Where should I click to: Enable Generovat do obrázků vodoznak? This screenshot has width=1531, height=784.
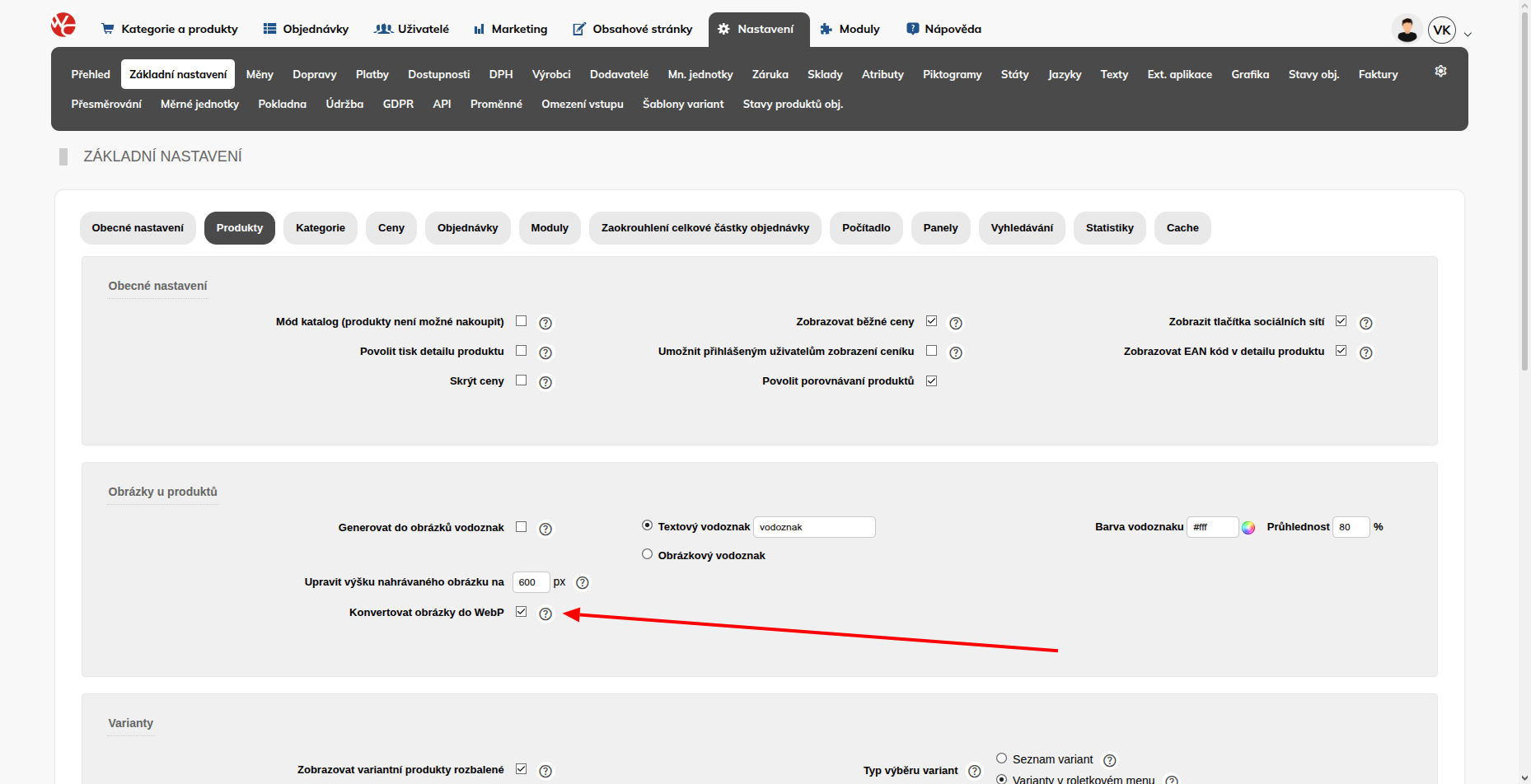521,527
